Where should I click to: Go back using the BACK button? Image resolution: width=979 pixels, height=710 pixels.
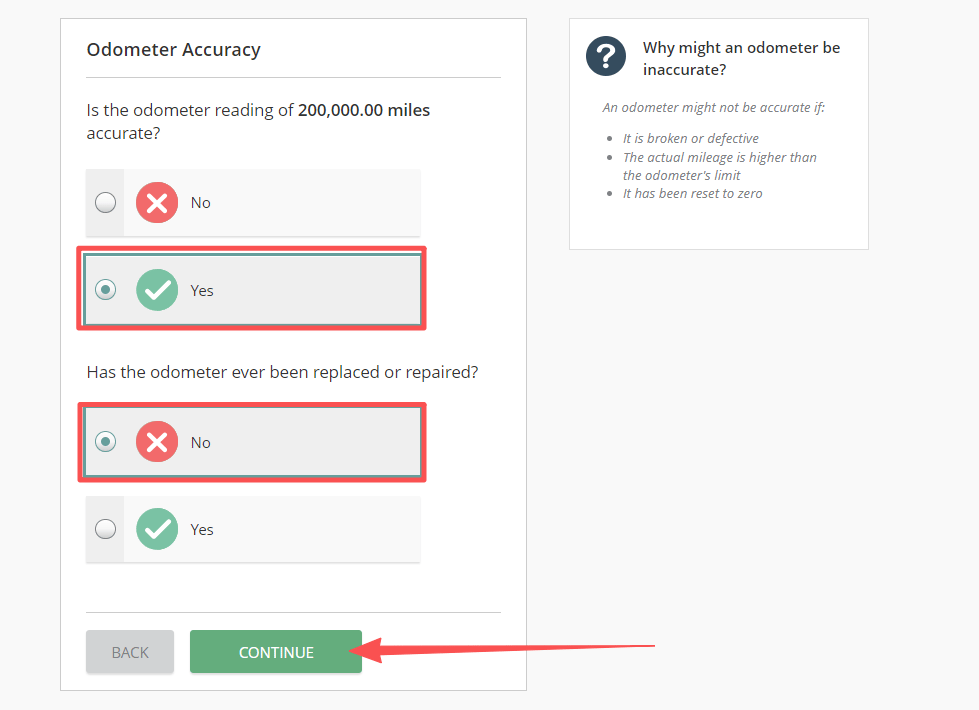130,652
